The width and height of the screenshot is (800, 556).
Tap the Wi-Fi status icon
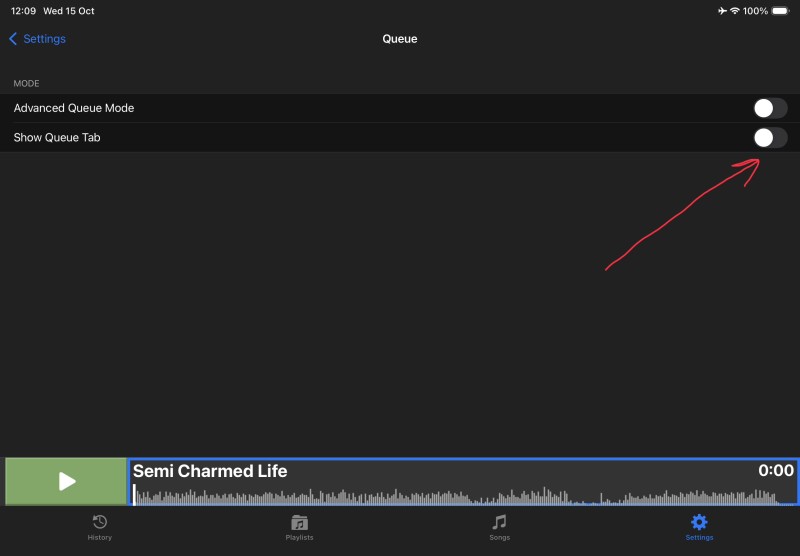click(735, 11)
